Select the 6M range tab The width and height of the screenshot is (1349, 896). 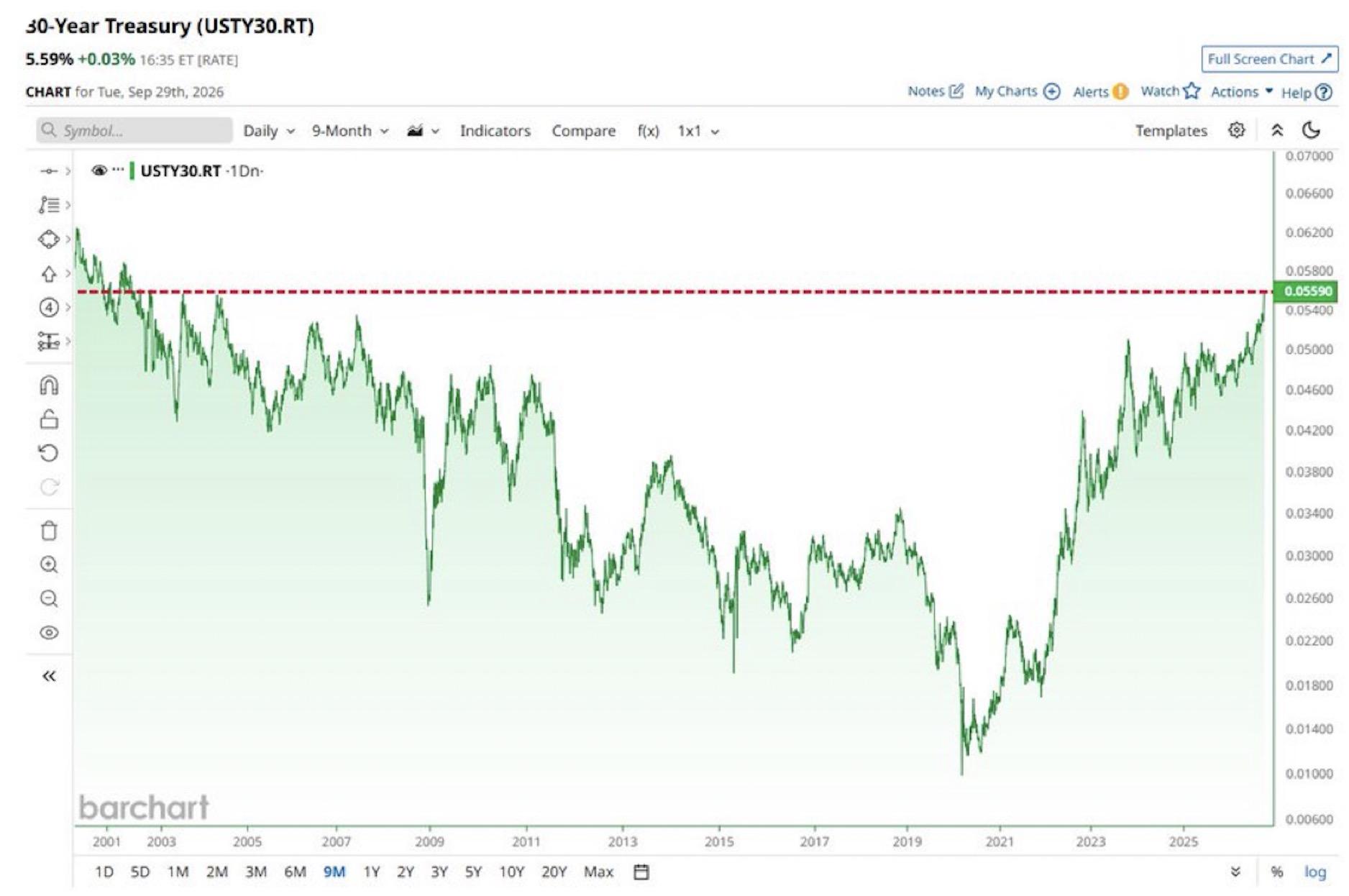point(295,872)
